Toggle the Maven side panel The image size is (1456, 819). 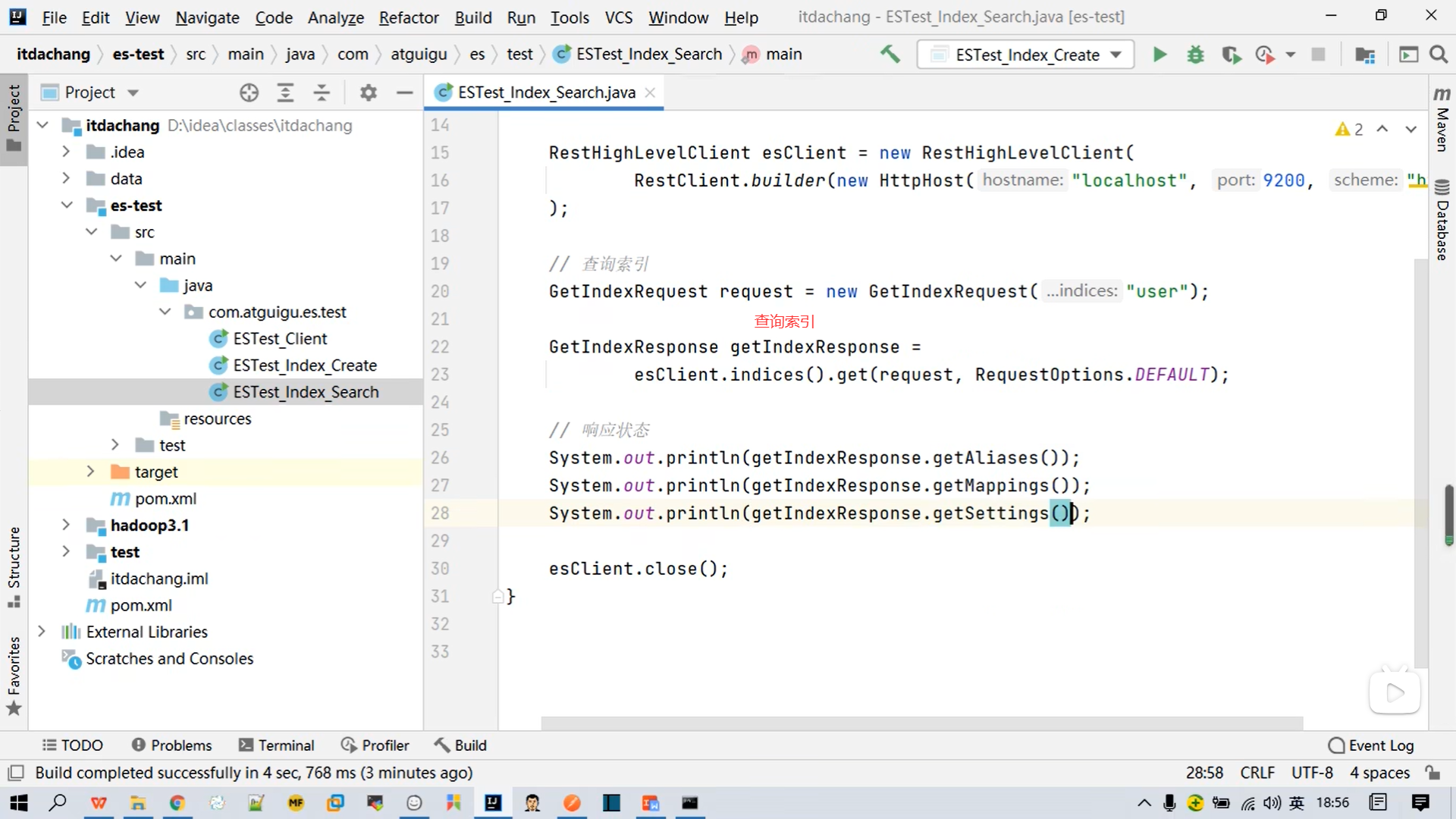click(1442, 120)
